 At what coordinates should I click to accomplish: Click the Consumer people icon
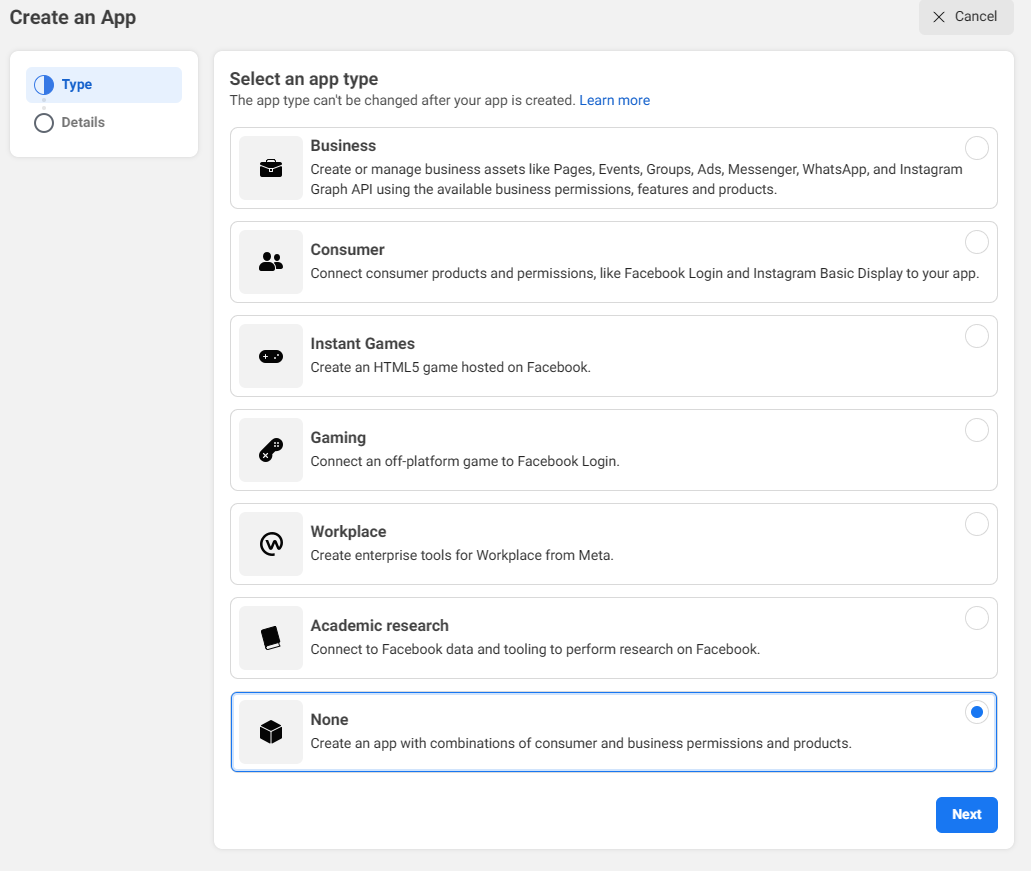pyautogui.click(x=271, y=262)
